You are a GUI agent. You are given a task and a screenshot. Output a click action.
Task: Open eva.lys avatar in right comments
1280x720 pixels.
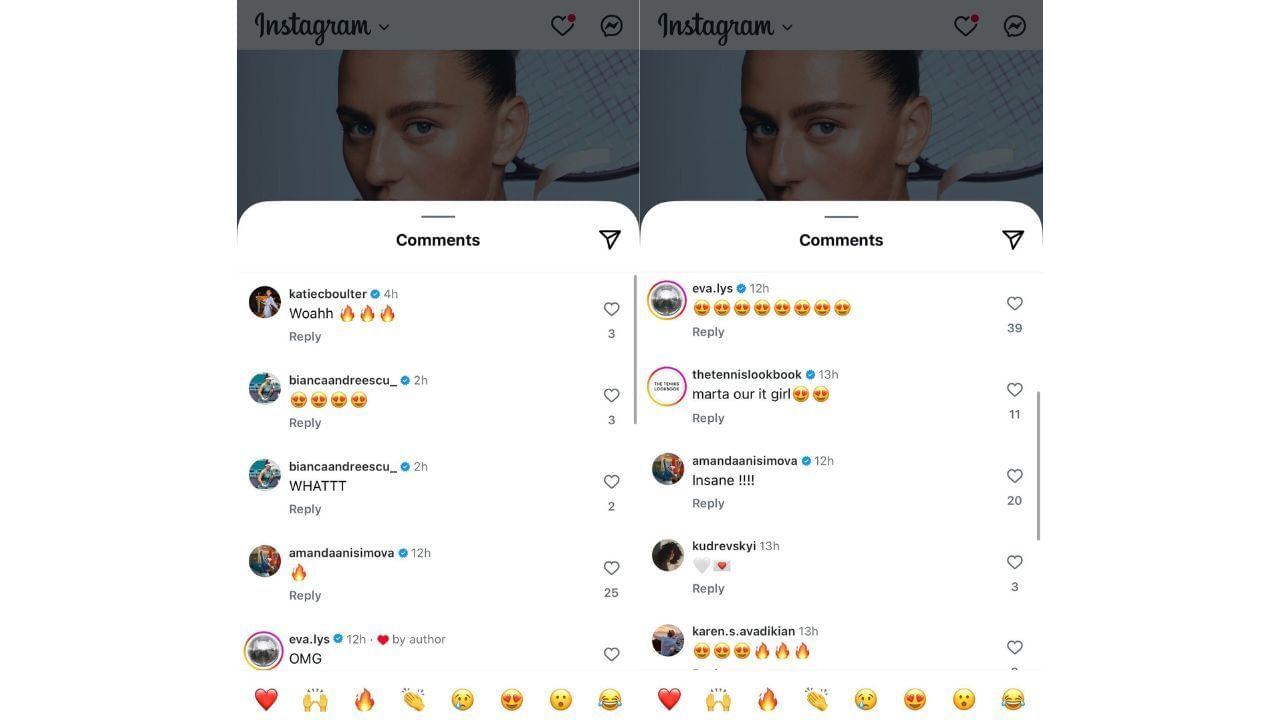[667, 300]
